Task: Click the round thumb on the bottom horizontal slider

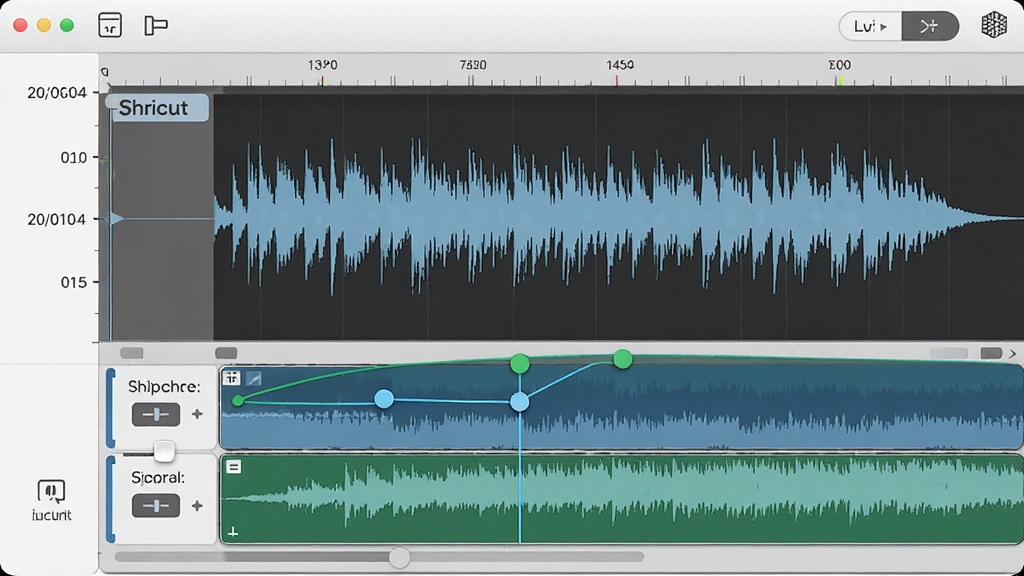Action: pyautogui.click(x=400, y=557)
